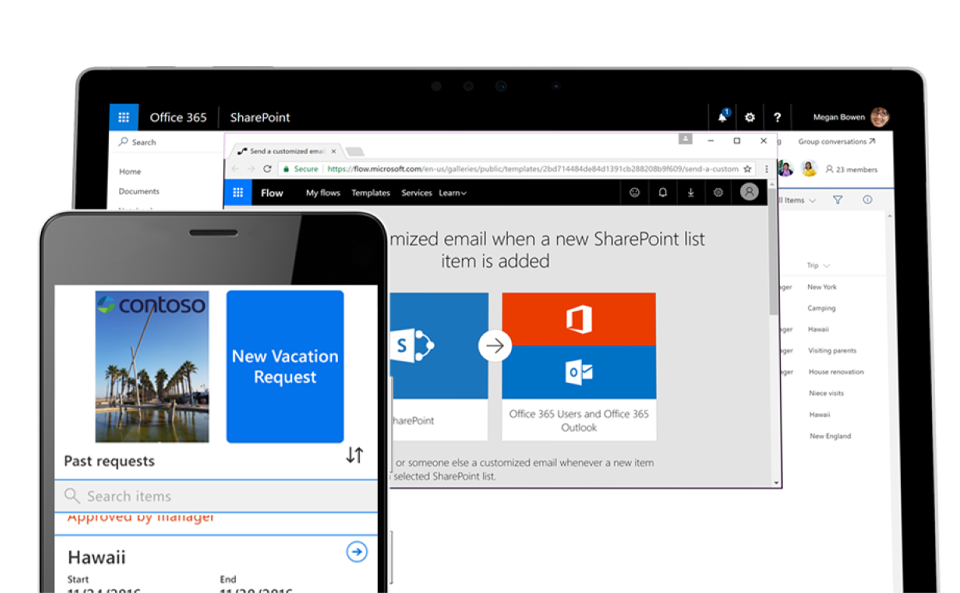Viewport: 960px width, 593px height.
Task: Click the Search items field on phone
Action: (x=216, y=496)
